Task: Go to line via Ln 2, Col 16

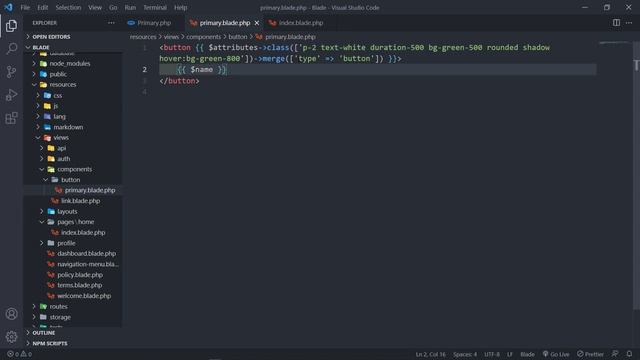Action: (430, 354)
